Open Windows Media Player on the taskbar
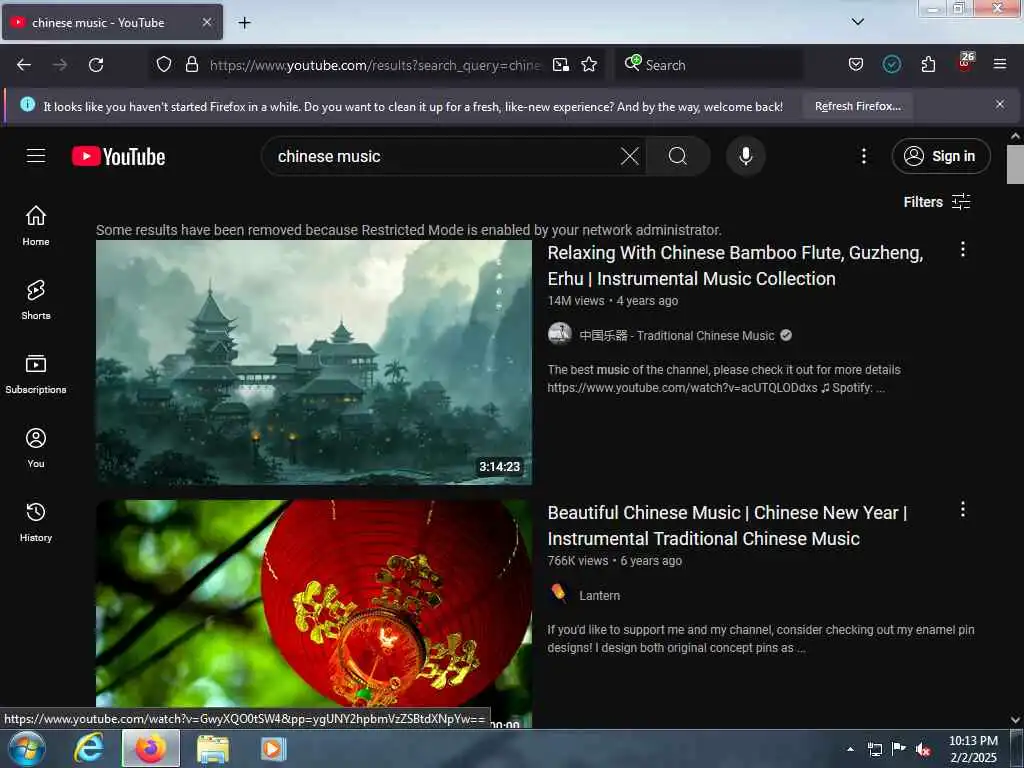 coord(274,748)
